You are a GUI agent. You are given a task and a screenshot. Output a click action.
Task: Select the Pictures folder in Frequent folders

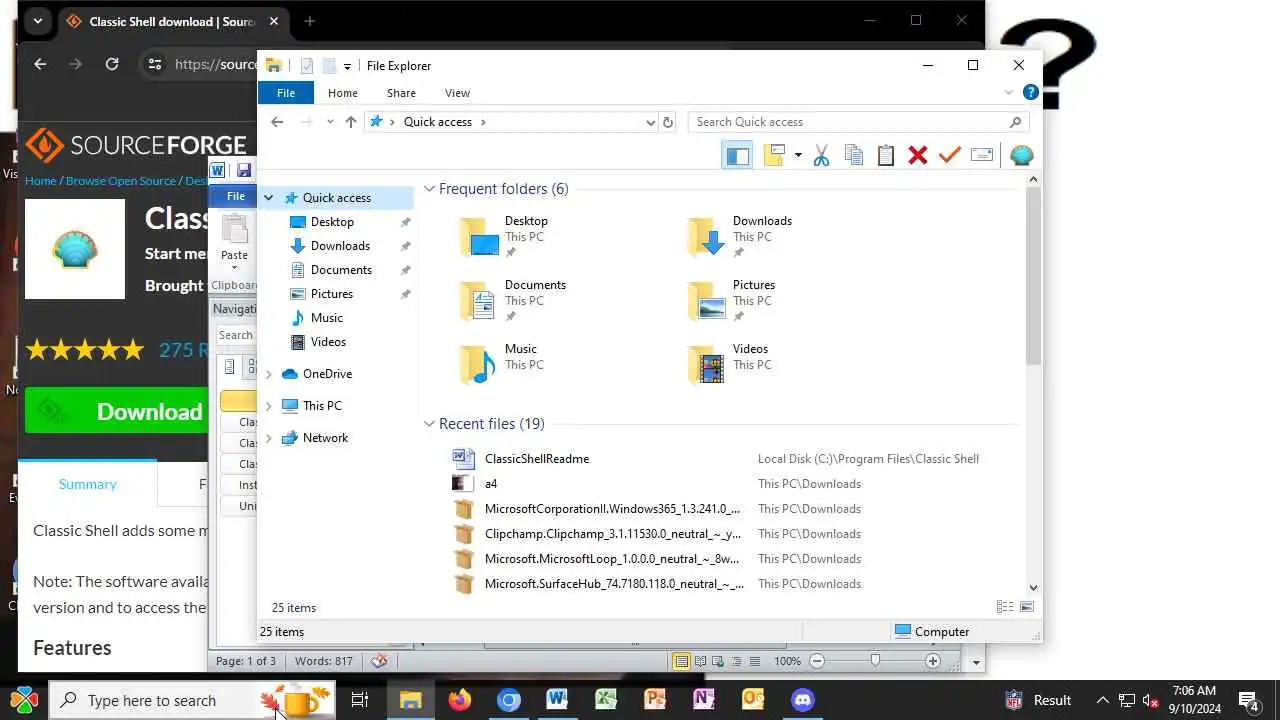click(732, 300)
